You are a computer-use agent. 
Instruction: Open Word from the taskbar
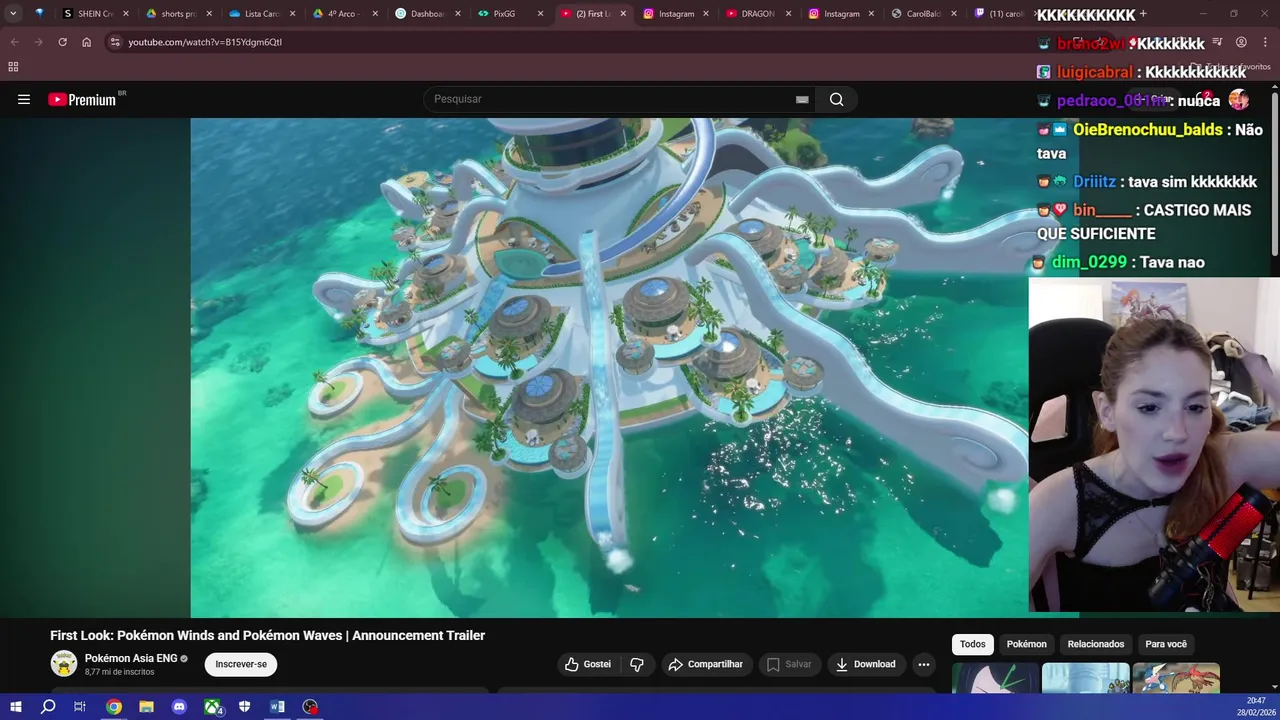coord(277,707)
